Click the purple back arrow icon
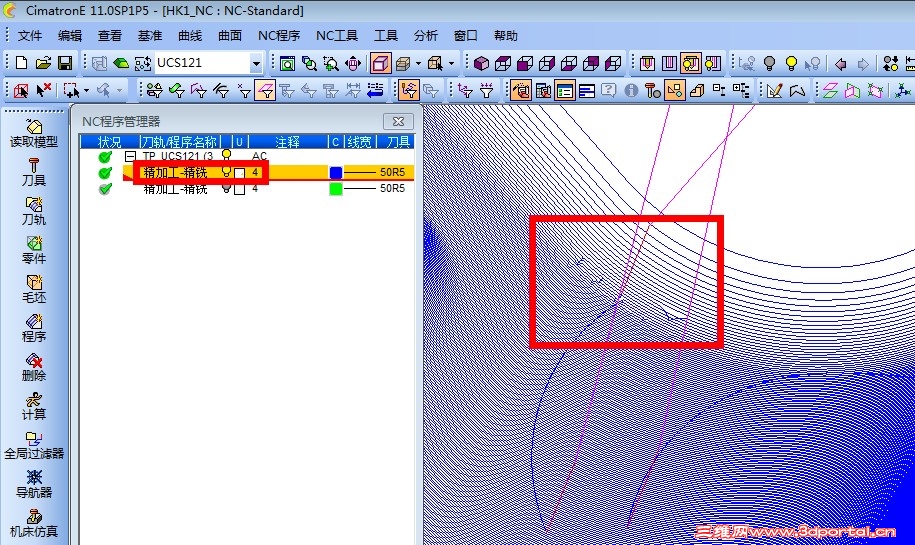 (840, 63)
